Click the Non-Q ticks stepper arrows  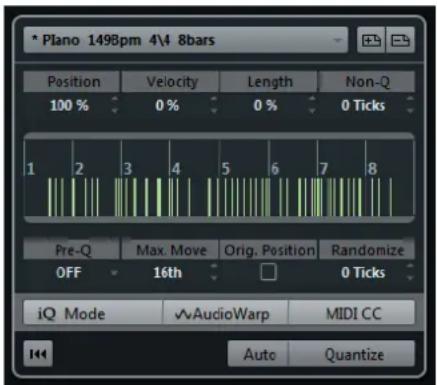(x=410, y=105)
